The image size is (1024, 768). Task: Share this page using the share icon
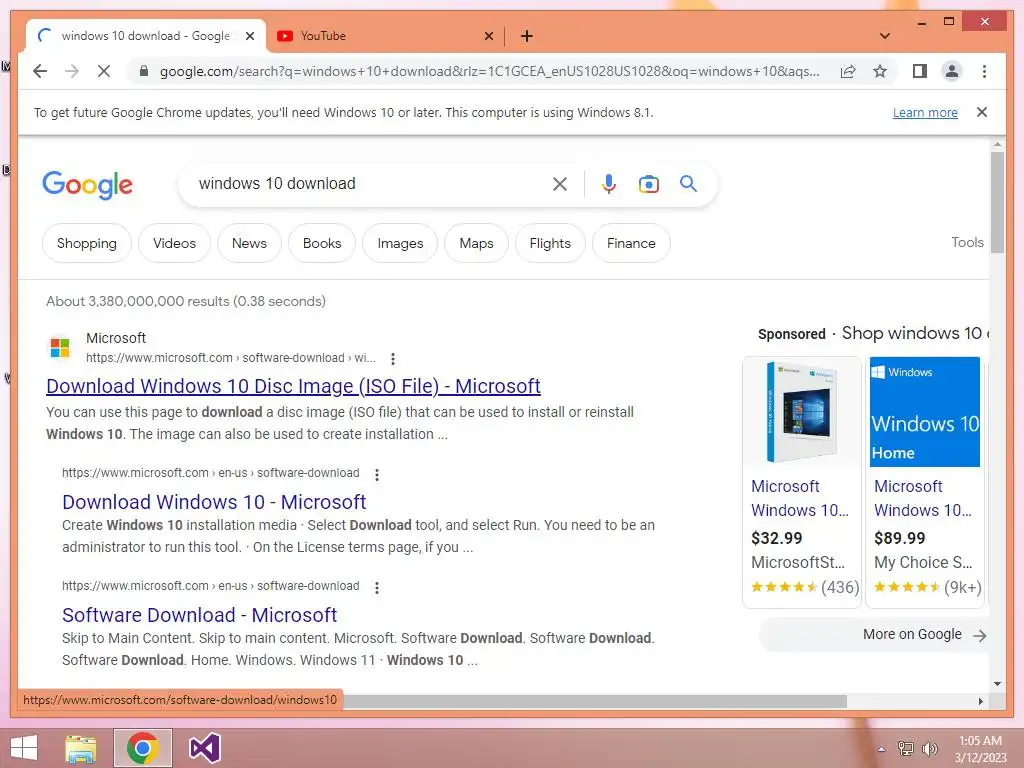[x=848, y=71]
